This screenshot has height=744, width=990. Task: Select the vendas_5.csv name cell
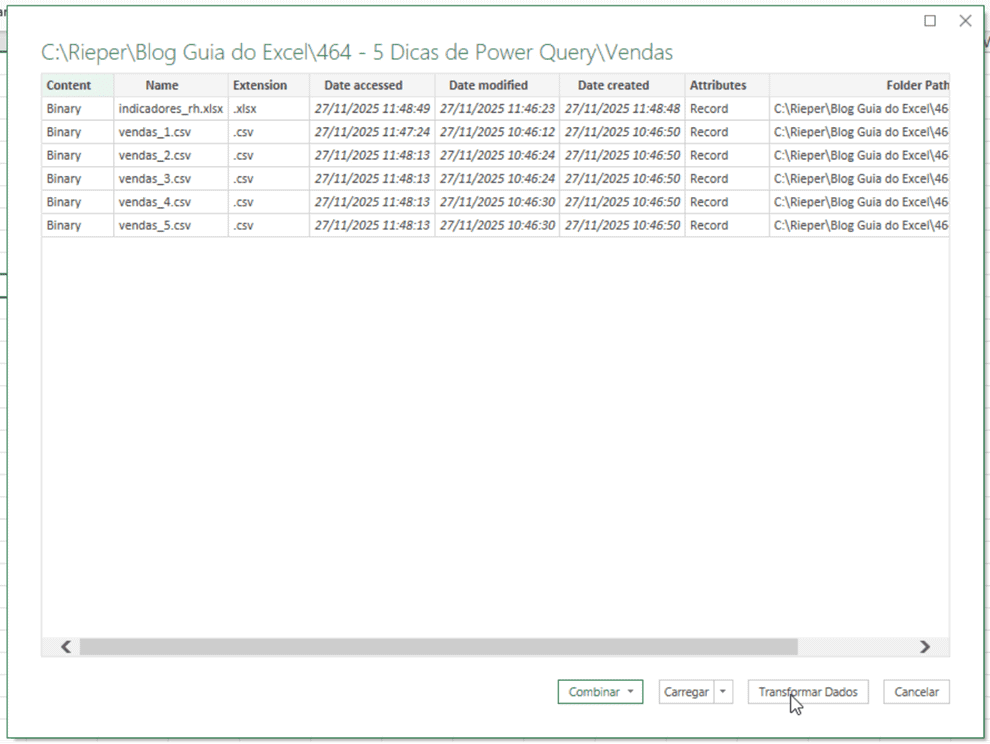pyautogui.click(x=154, y=225)
